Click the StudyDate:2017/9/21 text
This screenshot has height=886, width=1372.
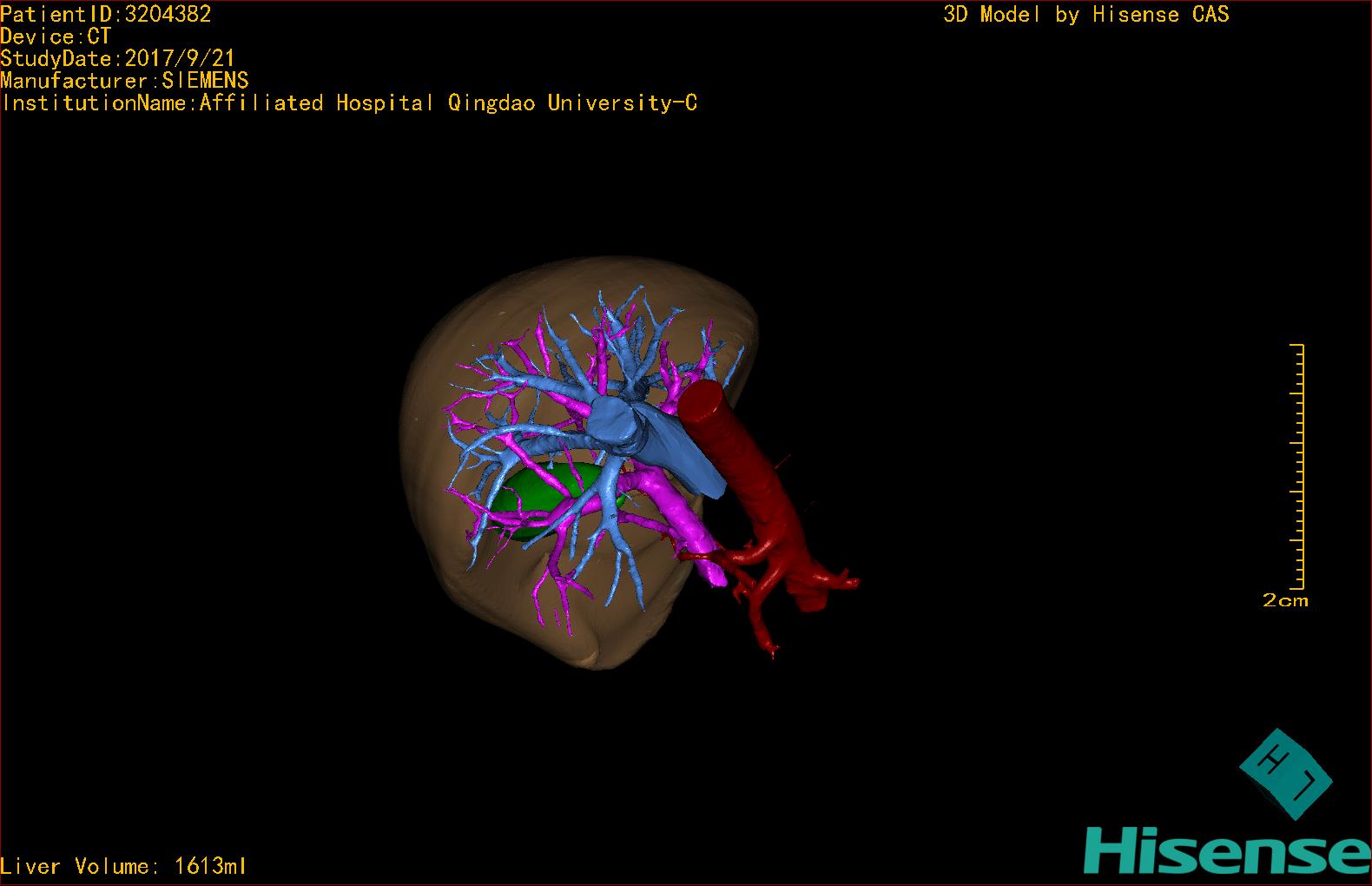pyautogui.click(x=118, y=58)
